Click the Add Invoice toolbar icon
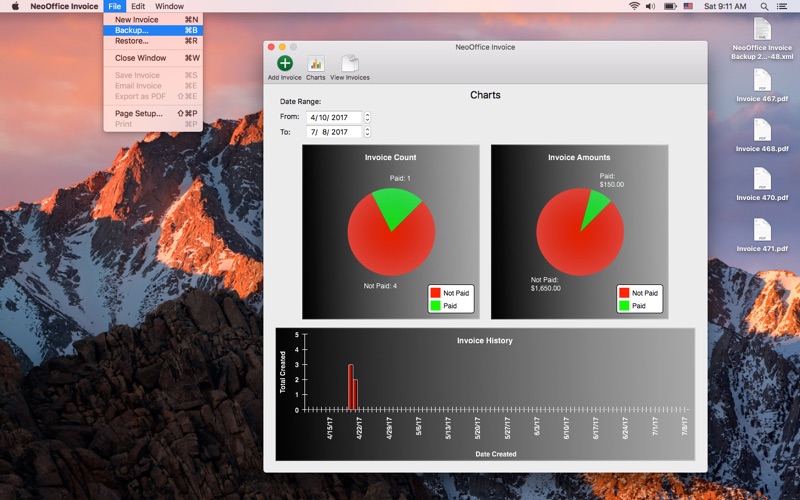This screenshot has height=500, width=800. (x=284, y=64)
